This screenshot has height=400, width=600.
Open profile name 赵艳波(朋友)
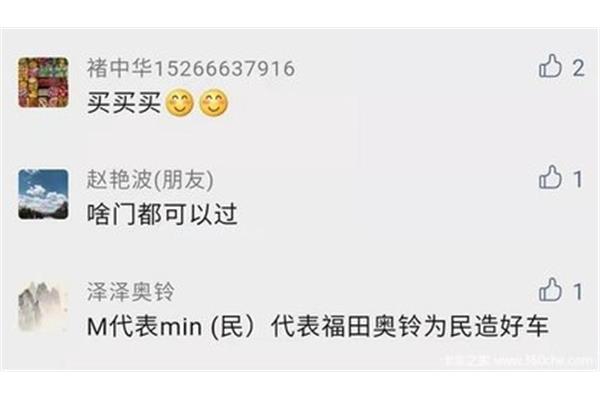click(x=150, y=180)
